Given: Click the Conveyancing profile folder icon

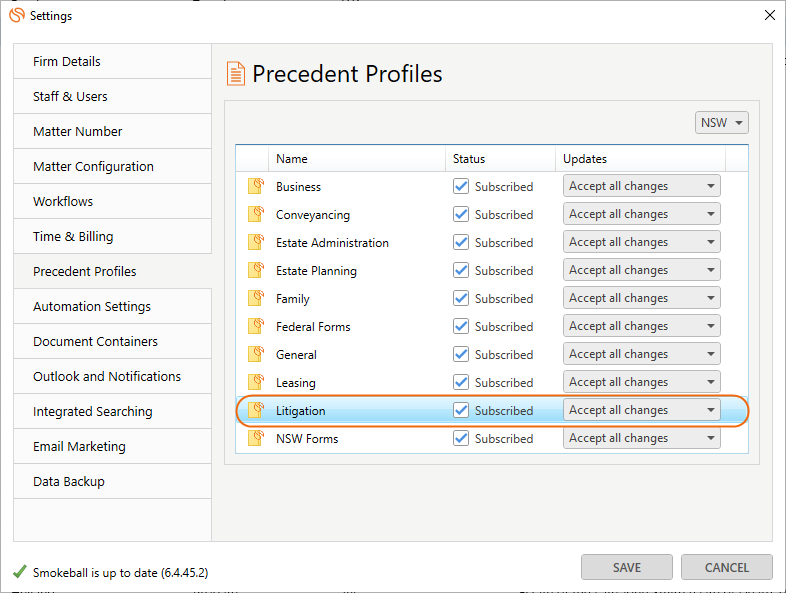Looking at the screenshot, I should click(x=256, y=214).
